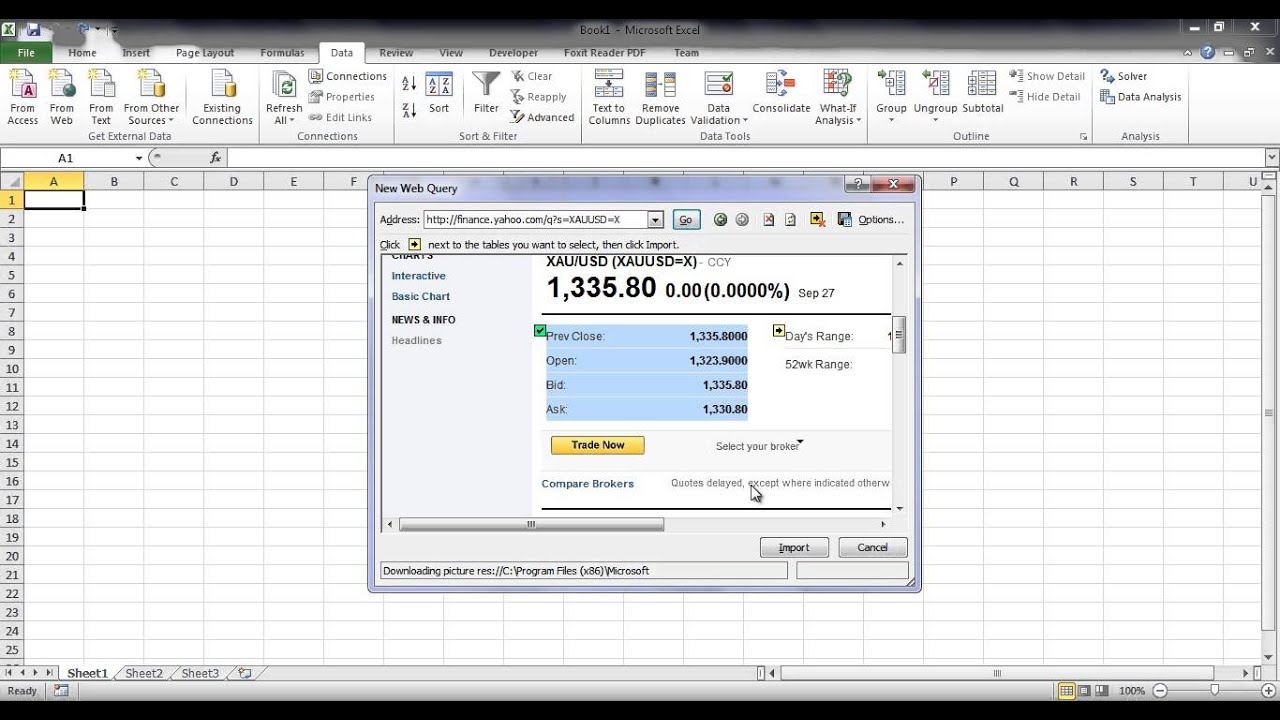Click Advanced filter option
1280x720 pixels.
click(x=542, y=117)
